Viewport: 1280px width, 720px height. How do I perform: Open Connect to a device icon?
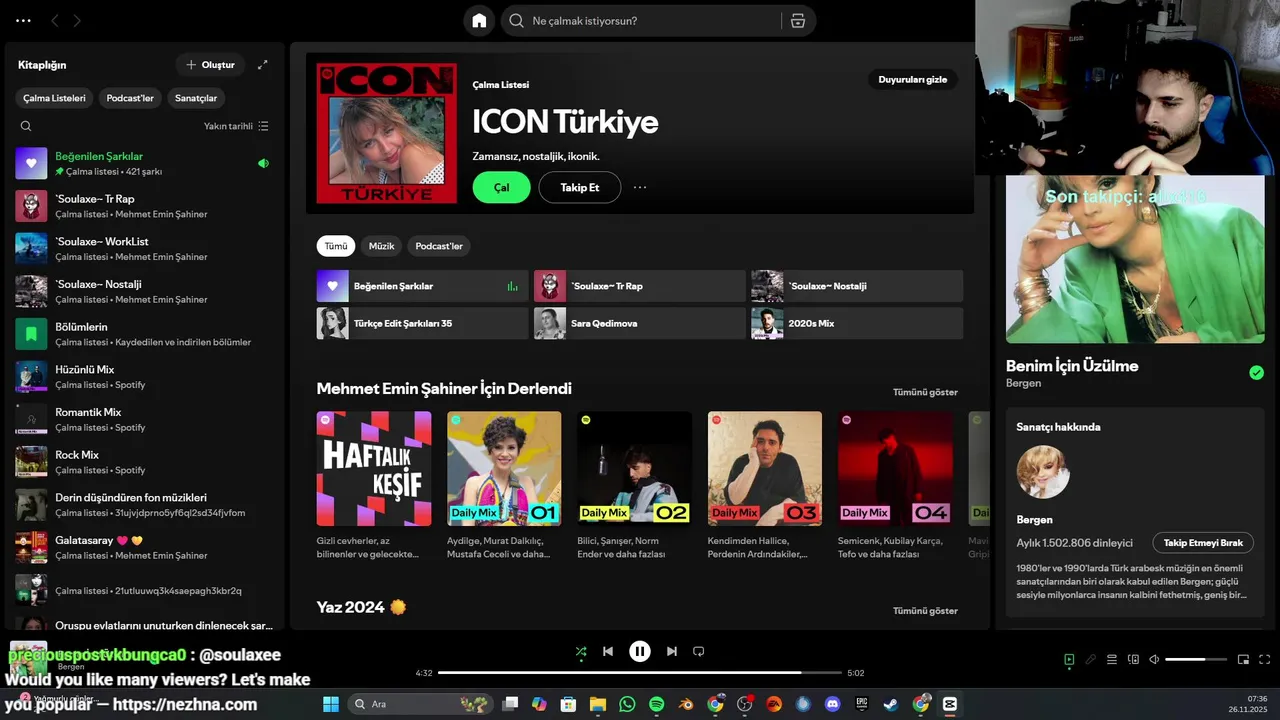(1133, 659)
